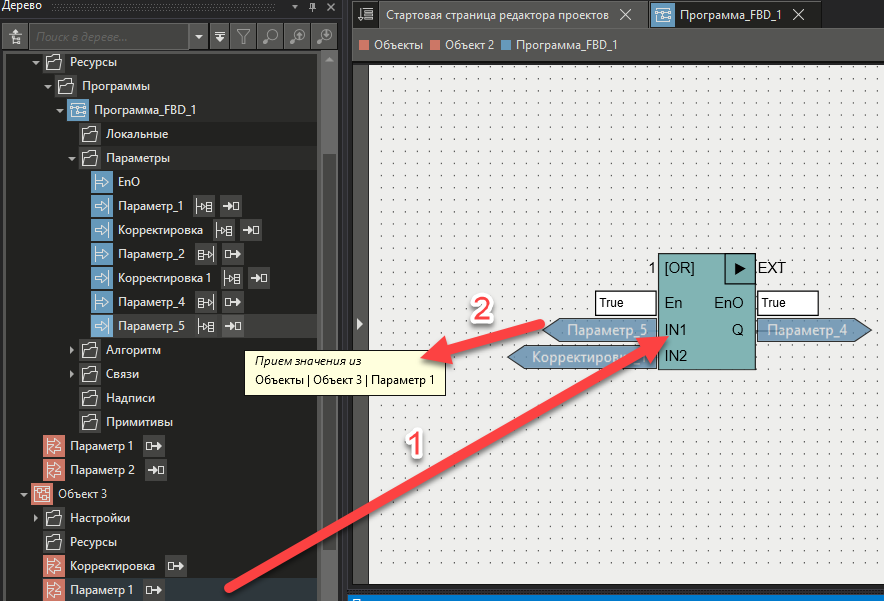Click Объект 2 breadcrumb link
This screenshot has width=884, height=601.
click(469, 45)
